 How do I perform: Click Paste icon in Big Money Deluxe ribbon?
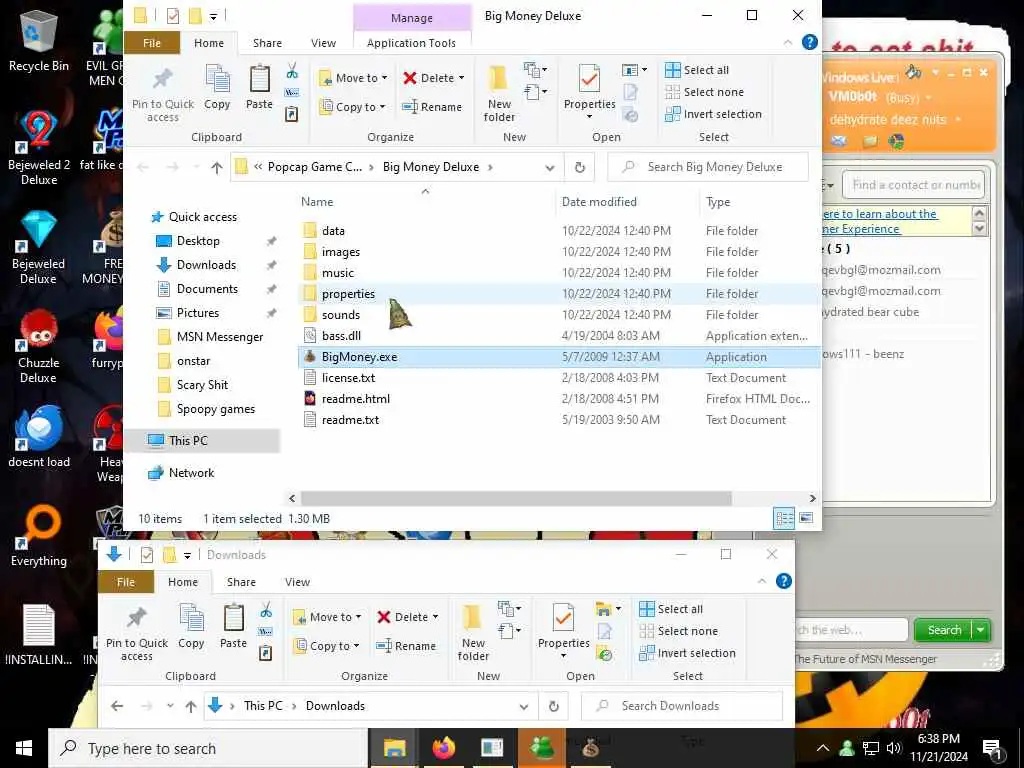click(x=259, y=87)
